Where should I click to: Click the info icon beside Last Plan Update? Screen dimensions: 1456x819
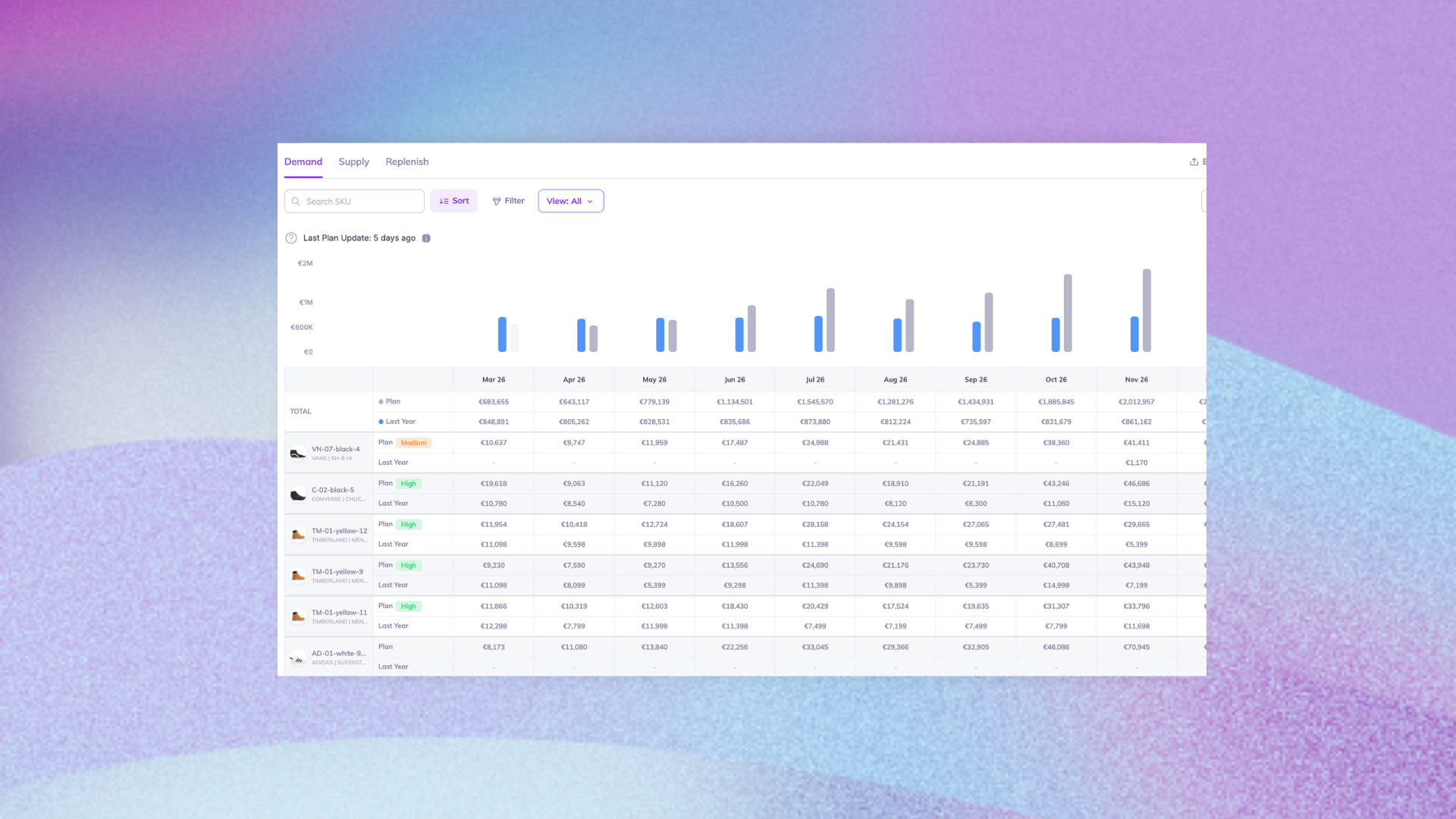(426, 238)
